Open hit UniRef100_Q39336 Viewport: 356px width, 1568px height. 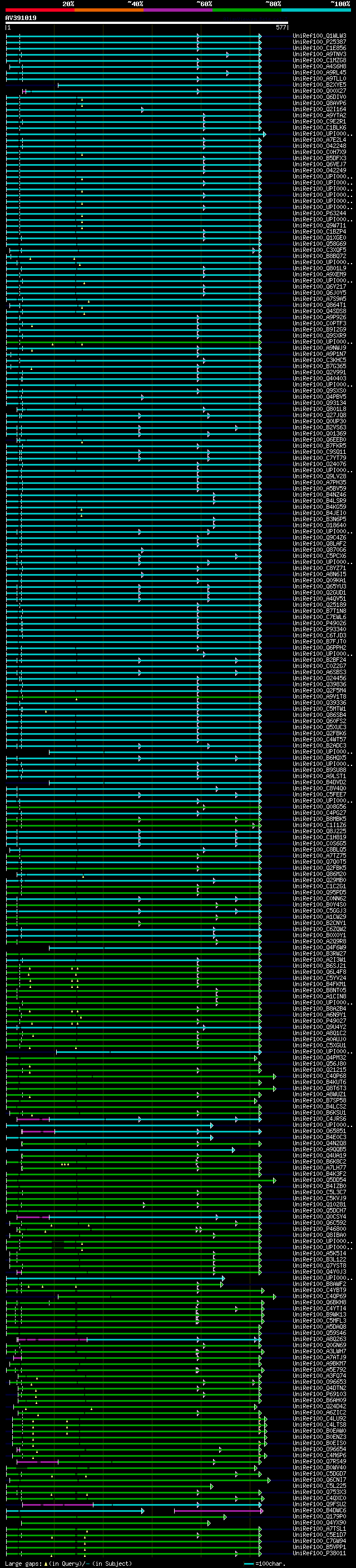click(x=319, y=703)
